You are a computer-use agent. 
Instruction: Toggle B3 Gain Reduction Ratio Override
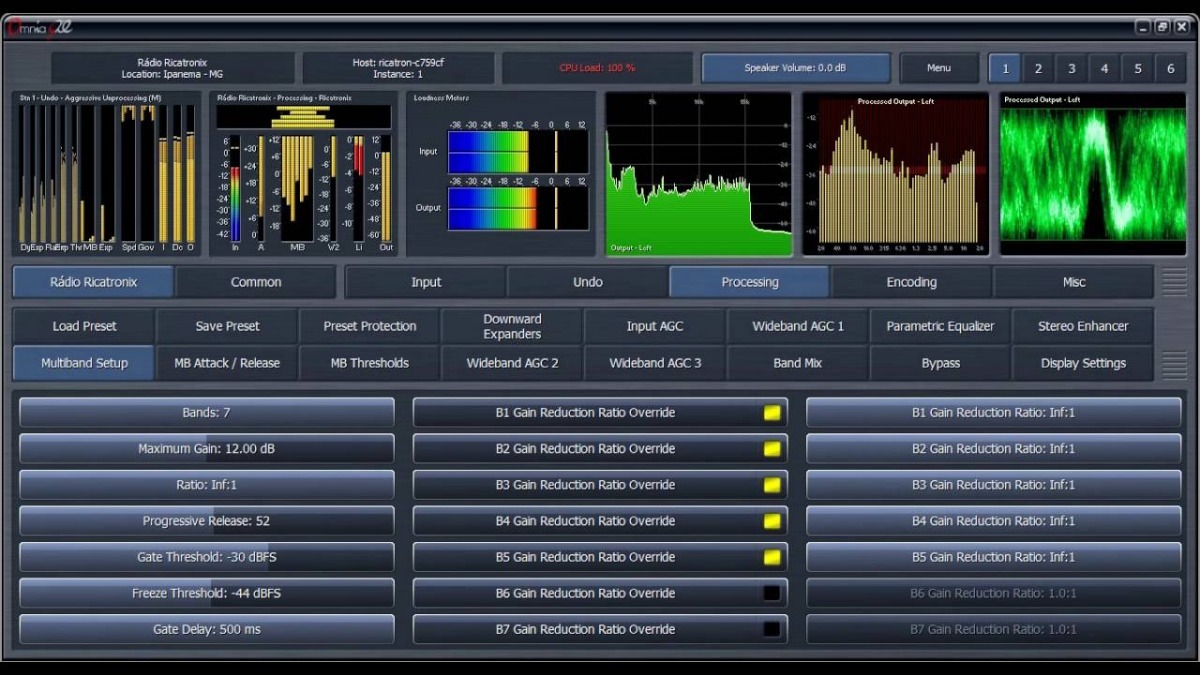(x=600, y=485)
